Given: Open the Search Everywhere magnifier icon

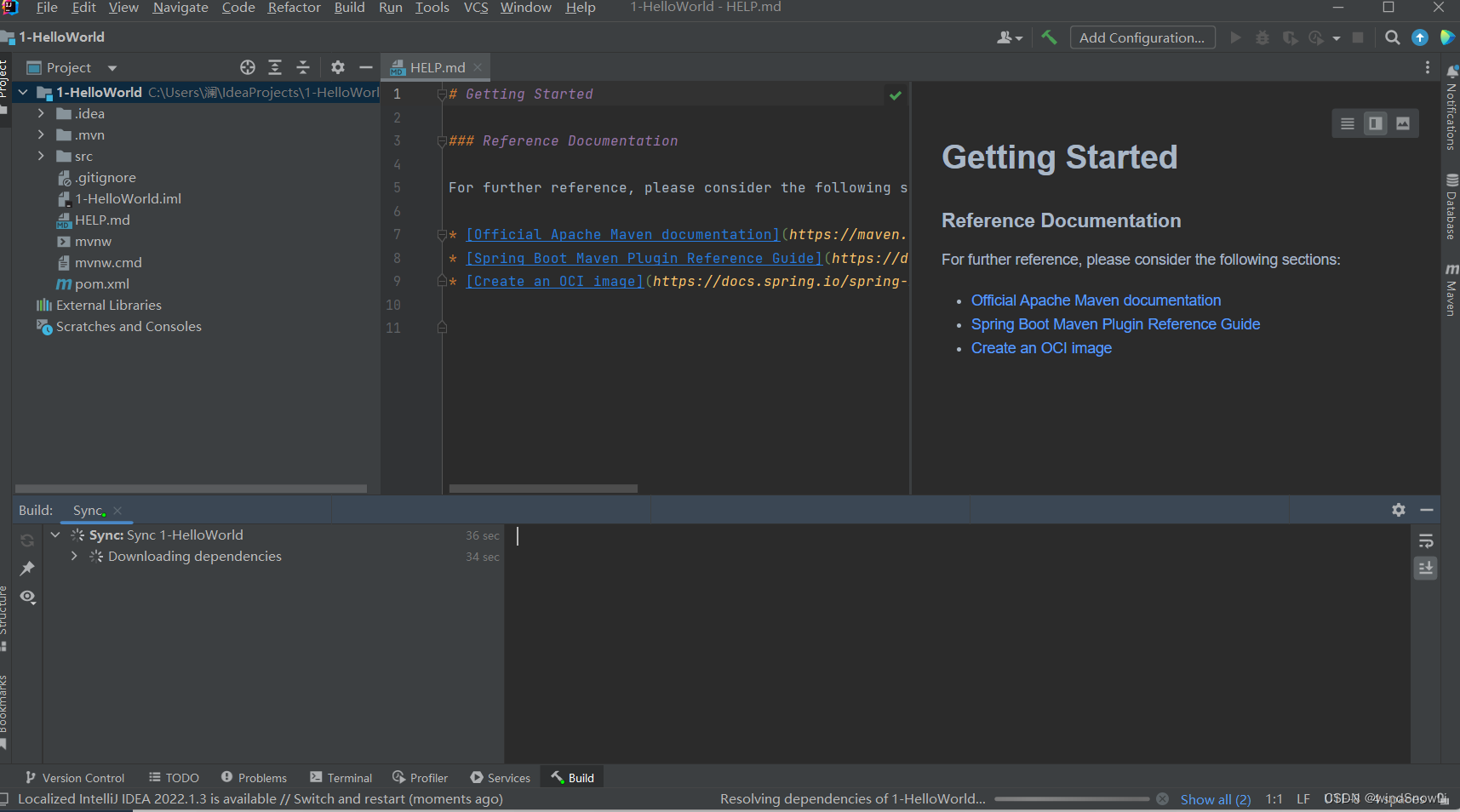Looking at the screenshot, I should pyautogui.click(x=1393, y=37).
